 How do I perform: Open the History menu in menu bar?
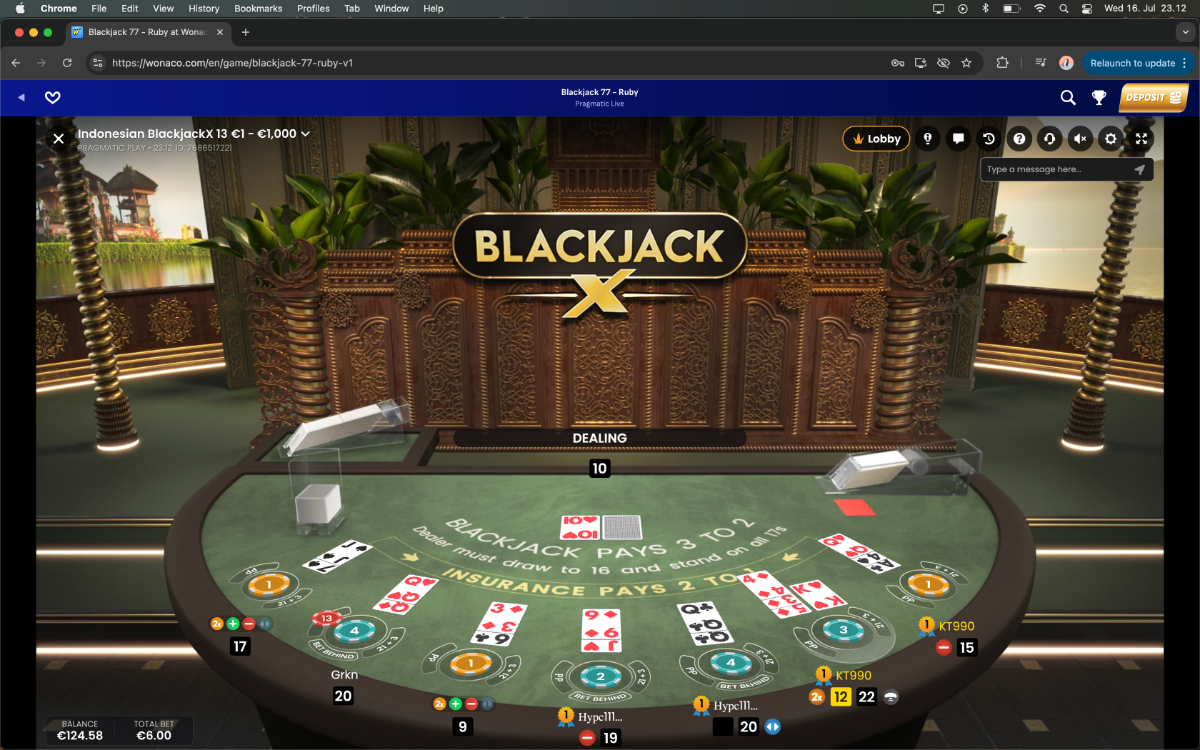click(x=203, y=8)
